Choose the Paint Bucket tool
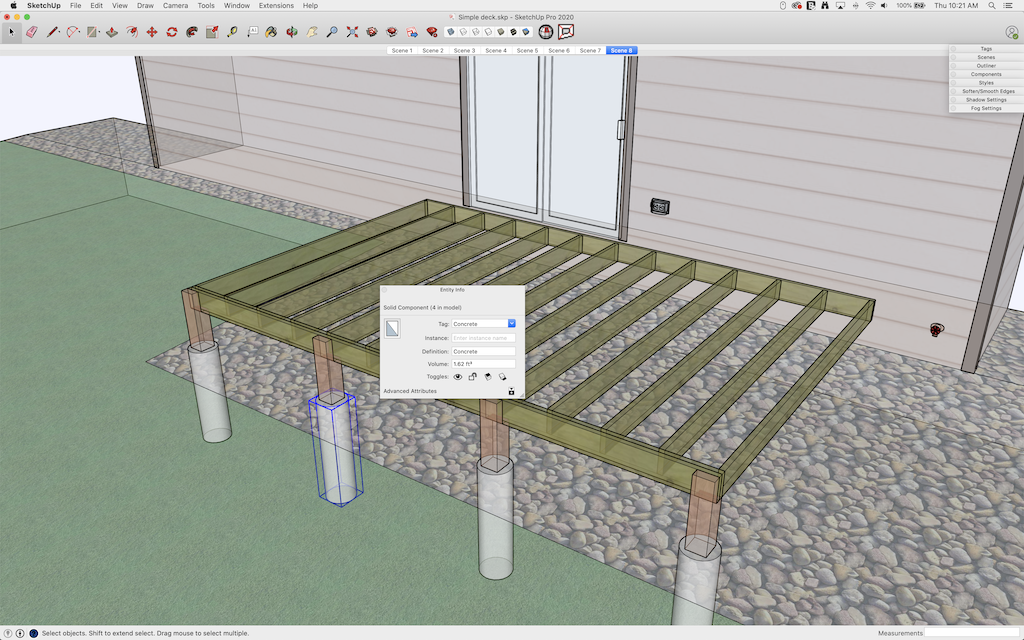Viewport: 1024px width, 640px height. pyautogui.click(x=271, y=32)
